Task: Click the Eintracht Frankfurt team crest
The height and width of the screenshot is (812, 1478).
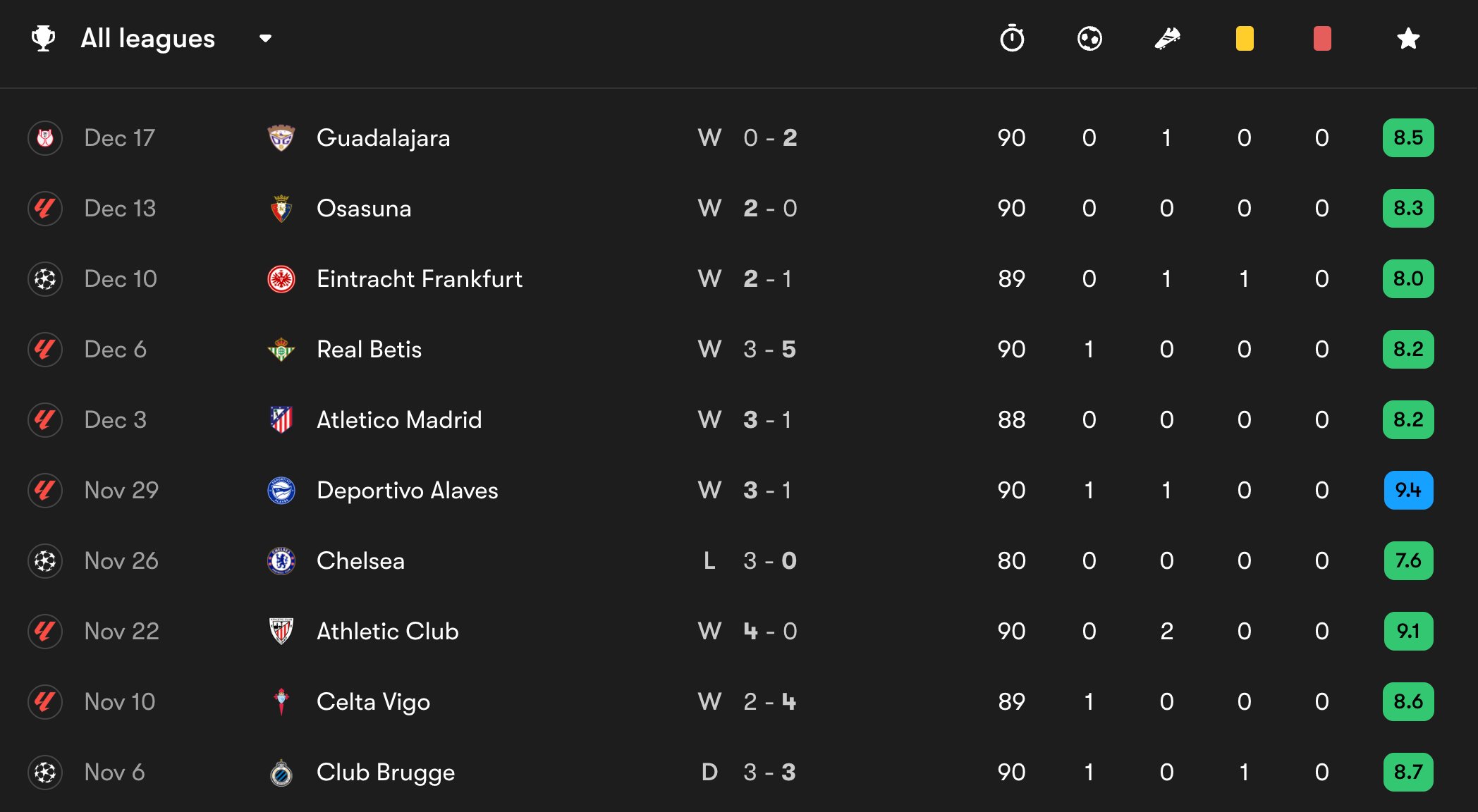Action: pos(281,279)
